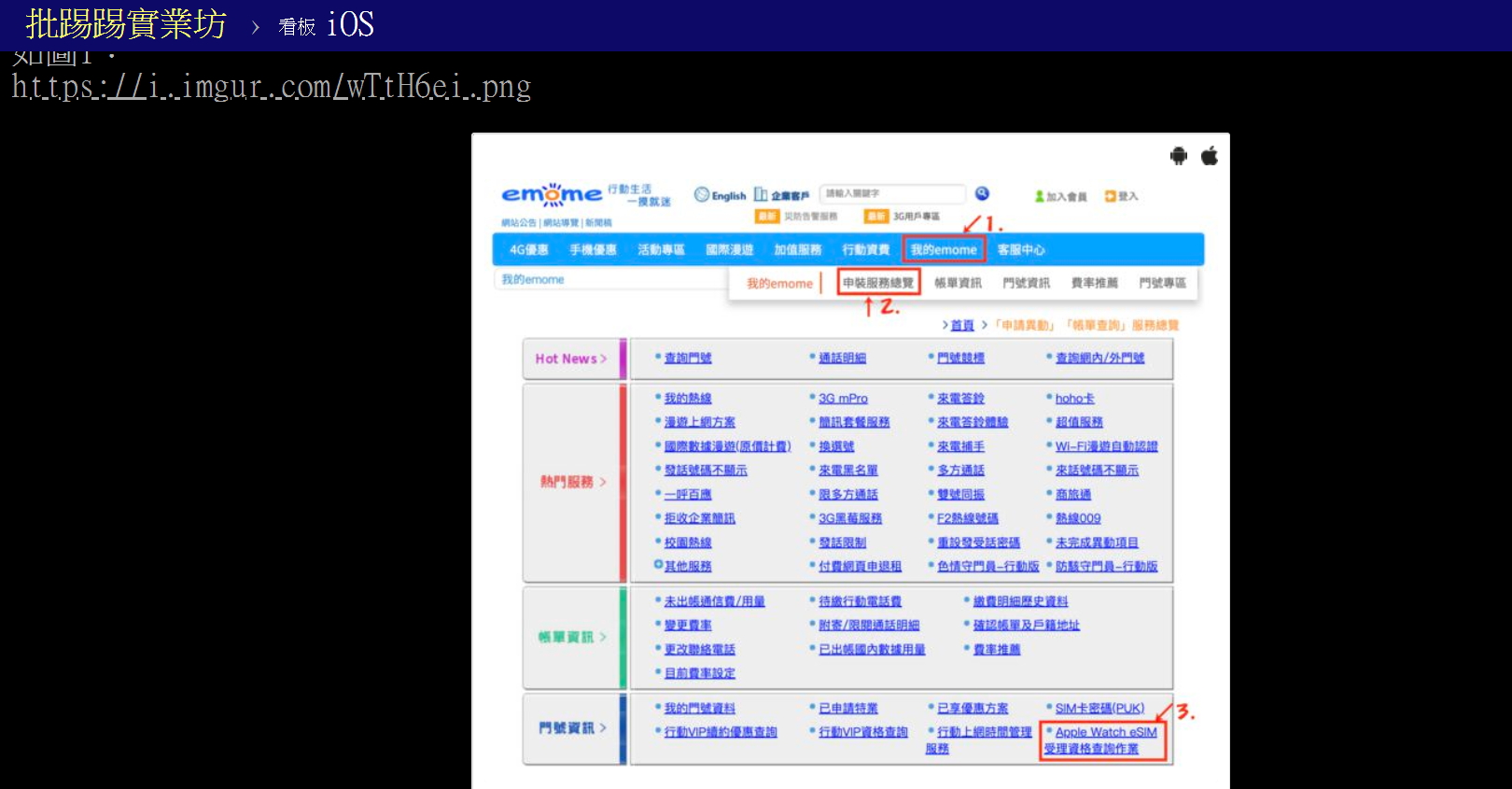This screenshot has height=789, width=1512.
Task: Open the 漫遊上網方案 link
Action: (700, 422)
